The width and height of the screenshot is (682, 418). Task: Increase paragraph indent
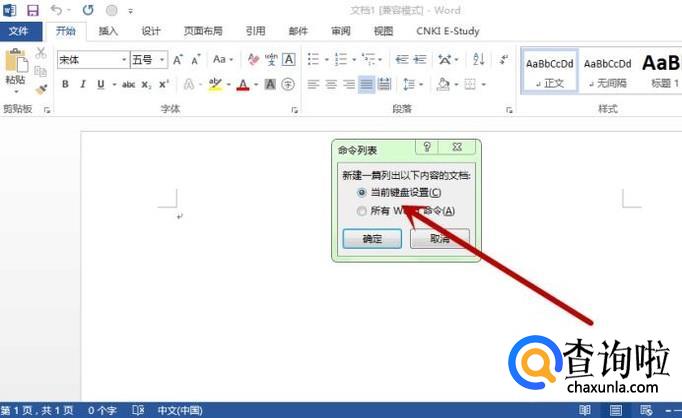click(420, 59)
